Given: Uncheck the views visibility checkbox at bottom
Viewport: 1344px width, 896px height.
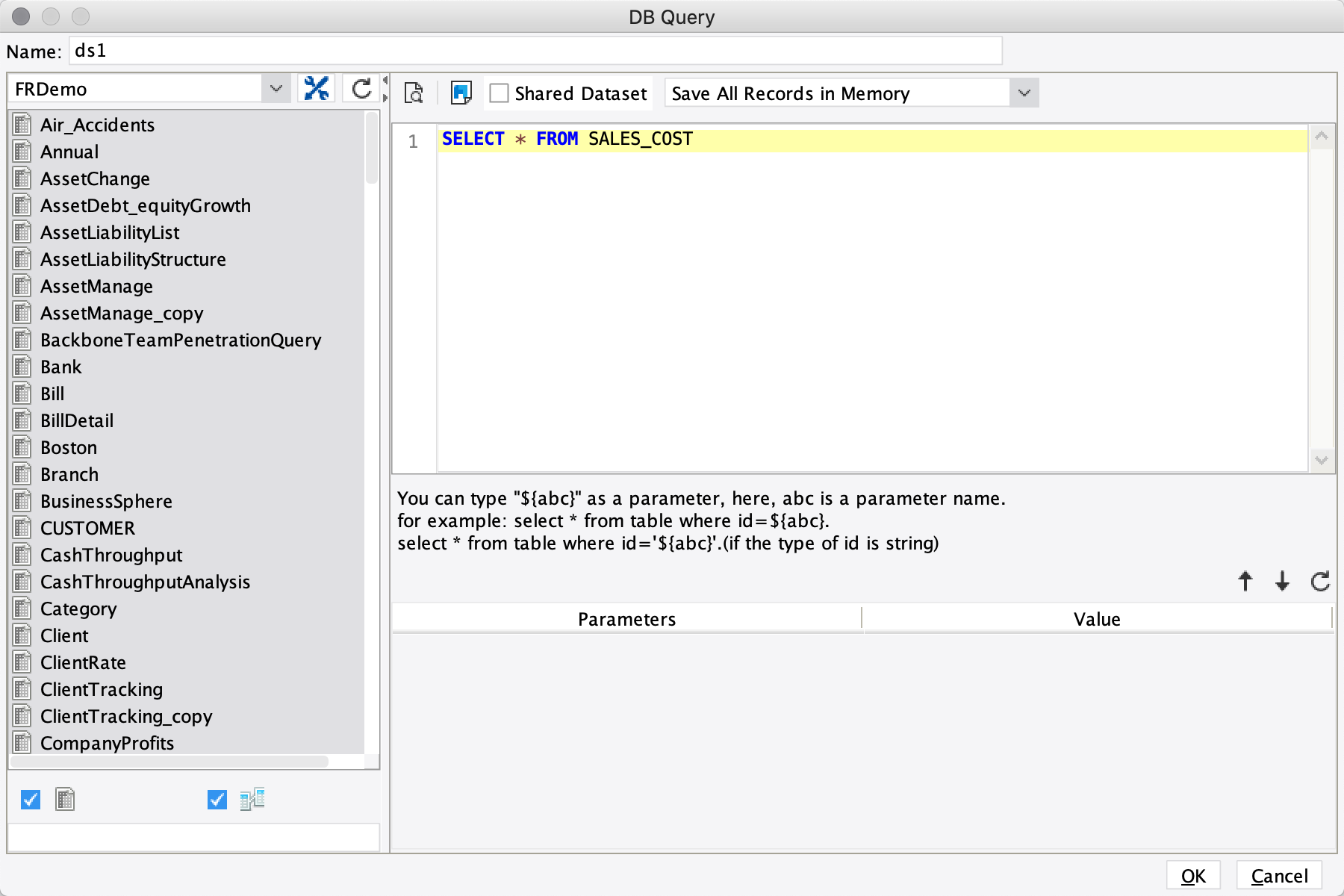Looking at the screenshot, I should [x=217, y=799].
